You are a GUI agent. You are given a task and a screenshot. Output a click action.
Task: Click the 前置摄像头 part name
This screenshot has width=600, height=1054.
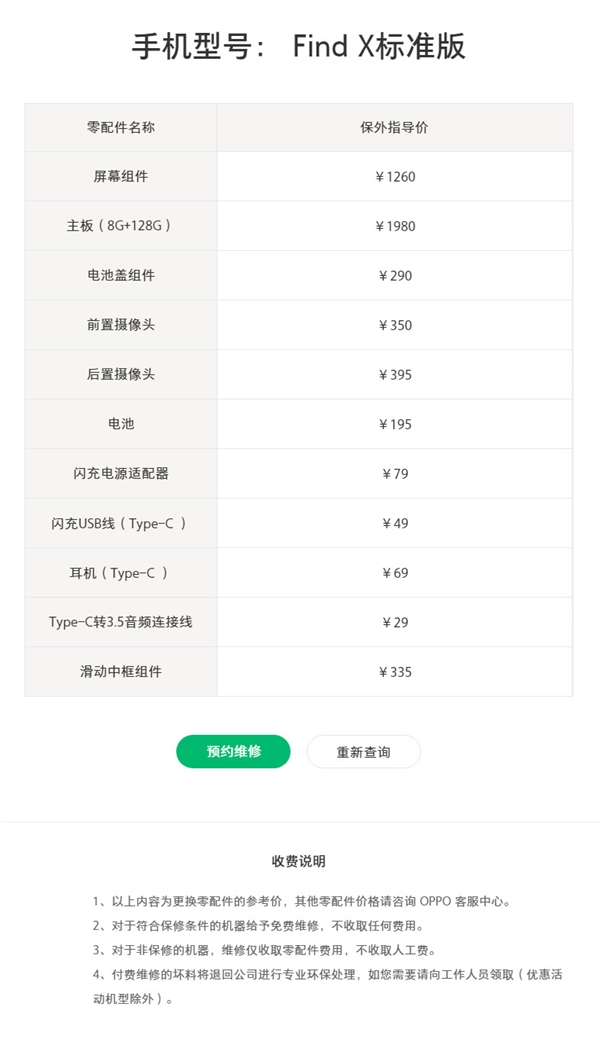[x=121, y=325]
